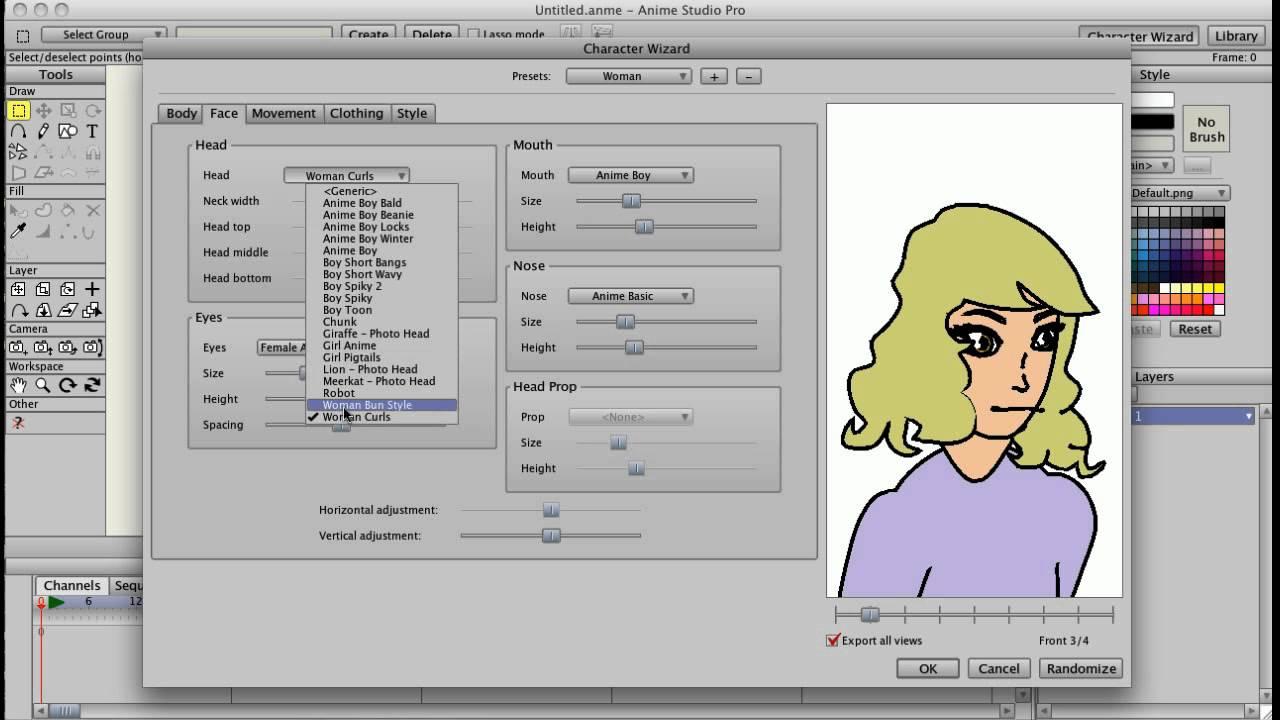This screenshot has width=1280, height=720.
Task: Select the Zoom Workspace magnifier tool
Action: (x=43, y=385)
